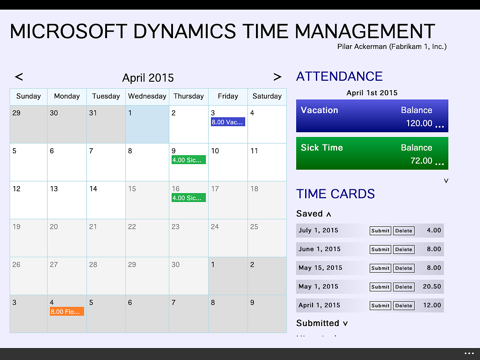Open the 4.00 Sick entry on April 9

coord(189,160)
